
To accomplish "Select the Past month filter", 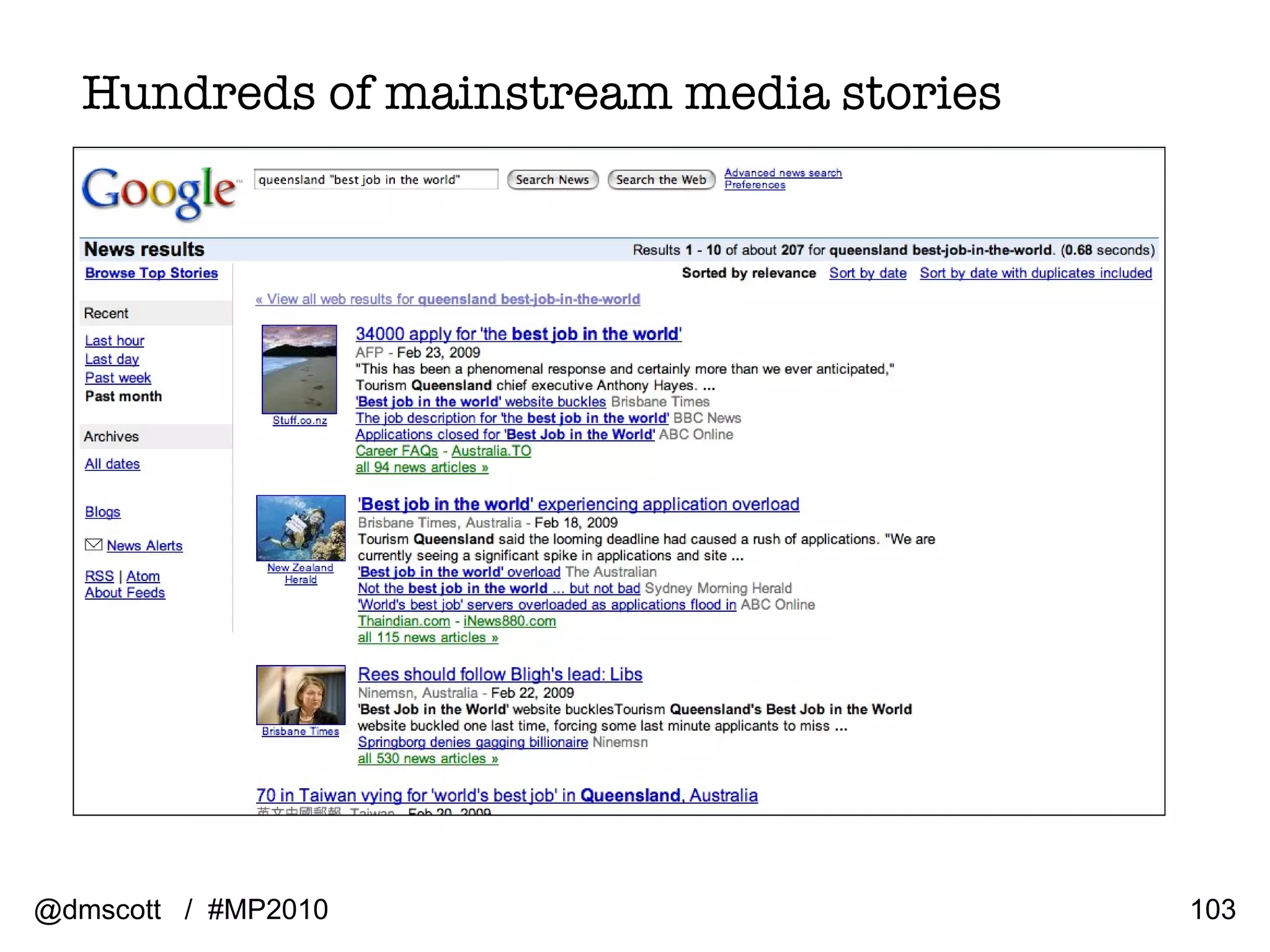I will (x=123, y=397).
